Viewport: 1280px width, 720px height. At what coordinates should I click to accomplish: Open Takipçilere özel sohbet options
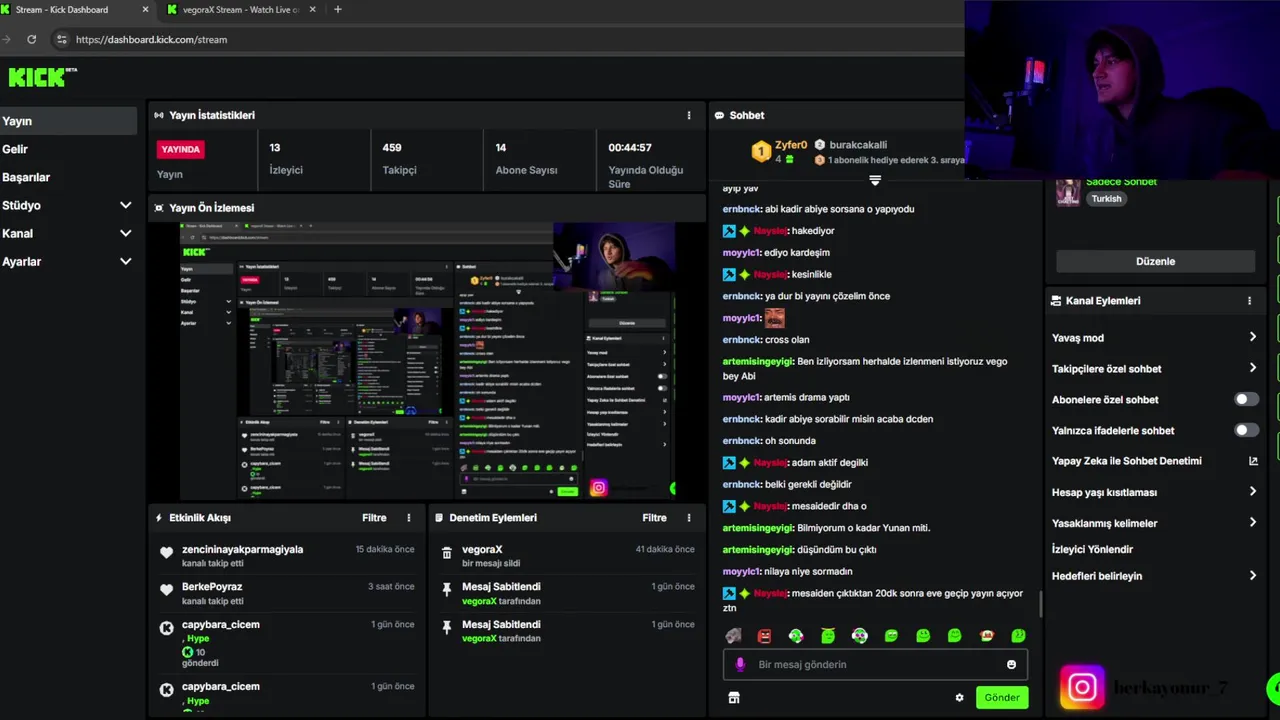click(1252, 368)
